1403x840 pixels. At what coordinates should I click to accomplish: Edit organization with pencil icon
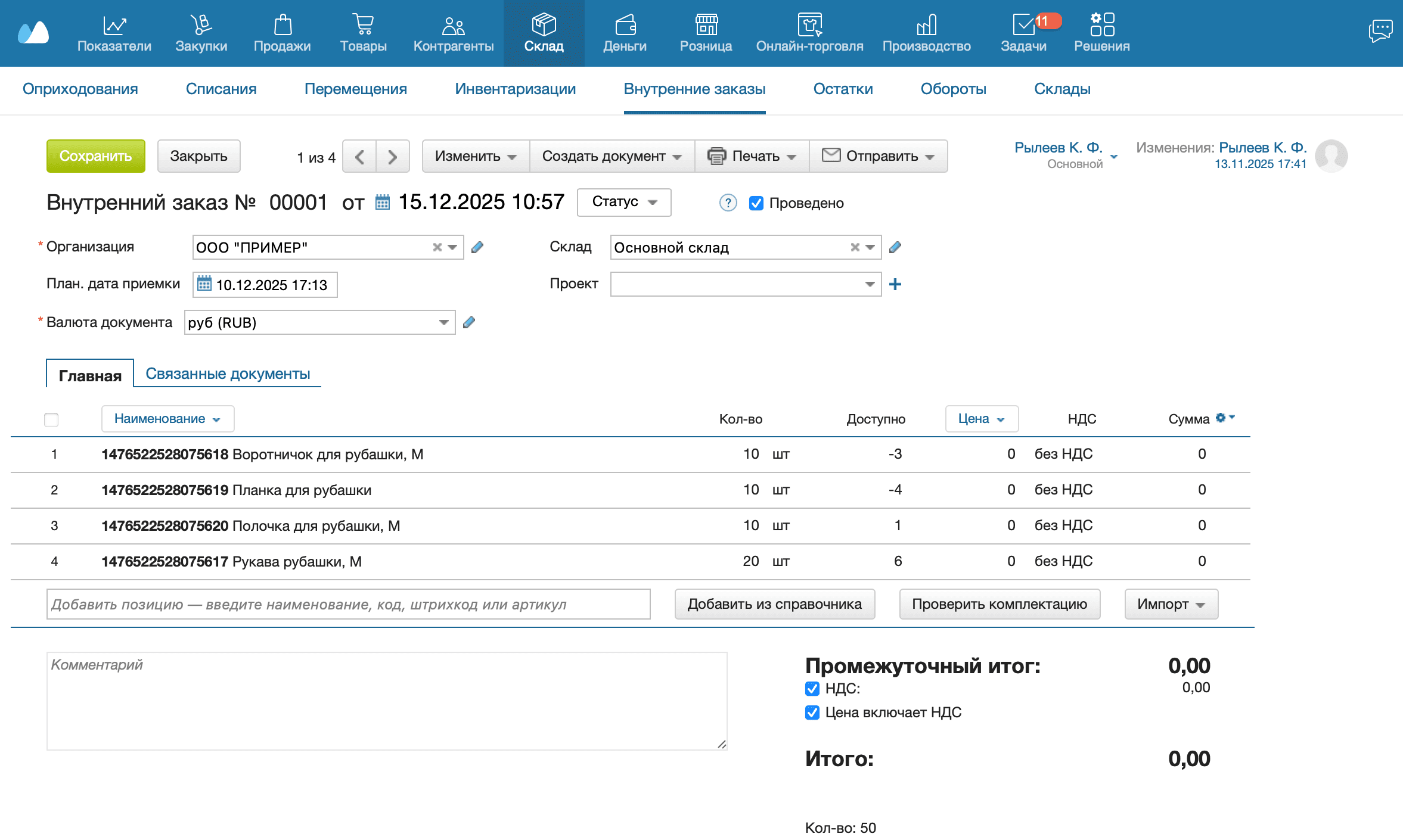coord(477,247)
